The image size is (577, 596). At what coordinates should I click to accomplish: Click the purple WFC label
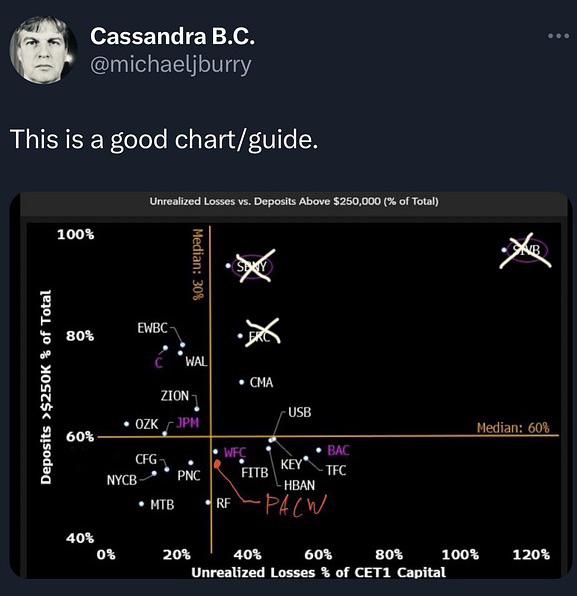[x=235, y=452]
